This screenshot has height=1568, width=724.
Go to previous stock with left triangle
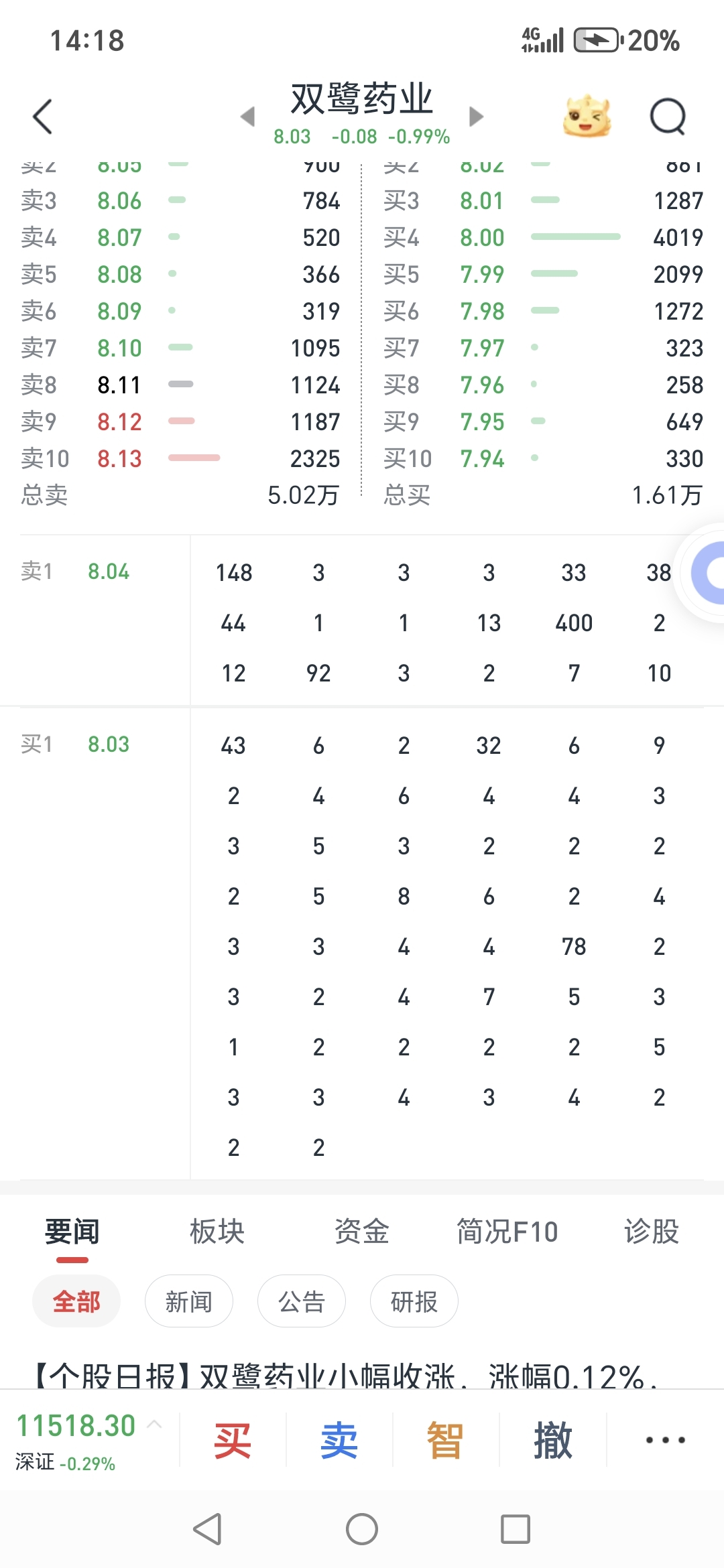[248, 116]
